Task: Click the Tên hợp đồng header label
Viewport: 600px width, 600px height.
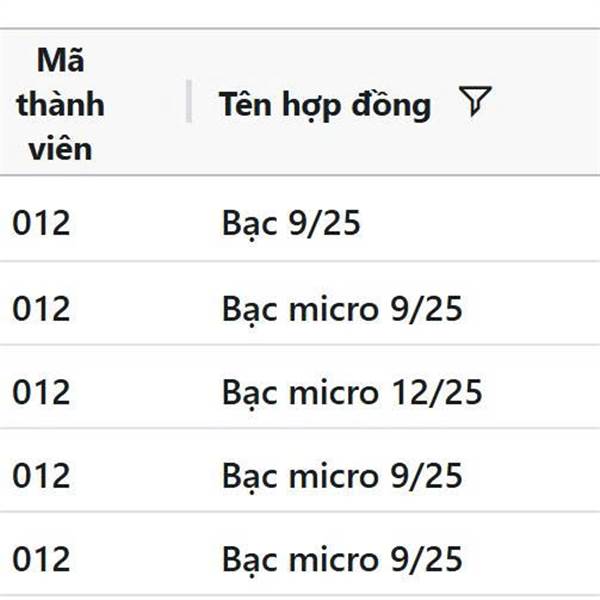Action: pos(325,104)
